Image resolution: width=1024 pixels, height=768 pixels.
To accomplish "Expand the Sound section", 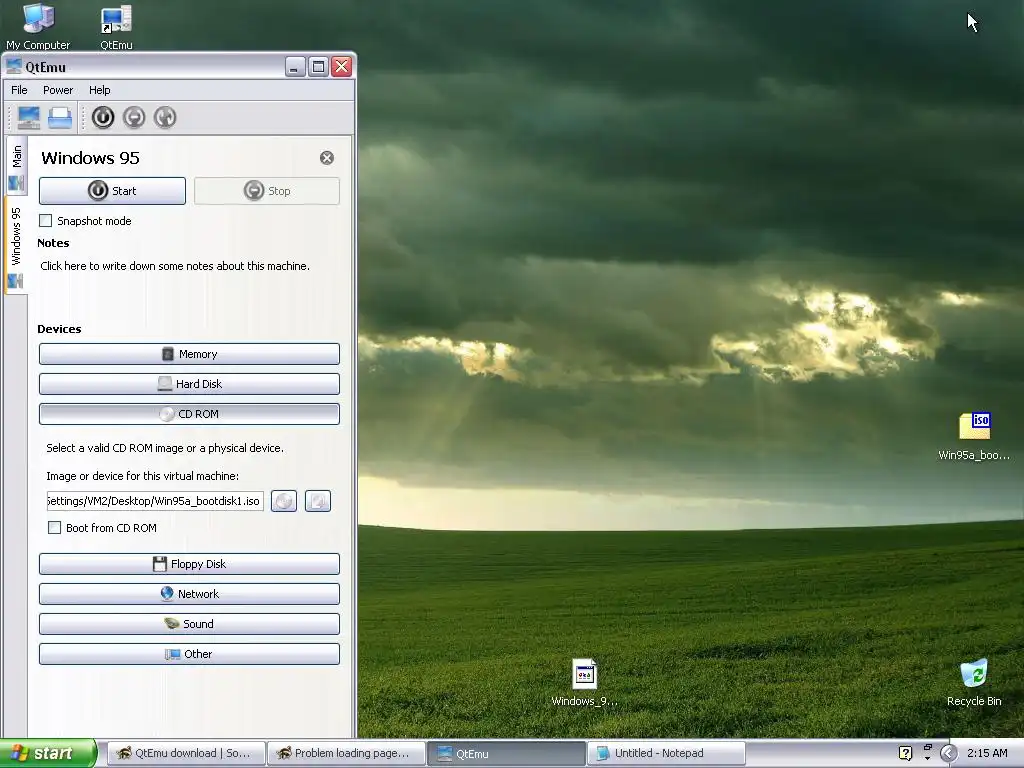I will coord(189,624).
